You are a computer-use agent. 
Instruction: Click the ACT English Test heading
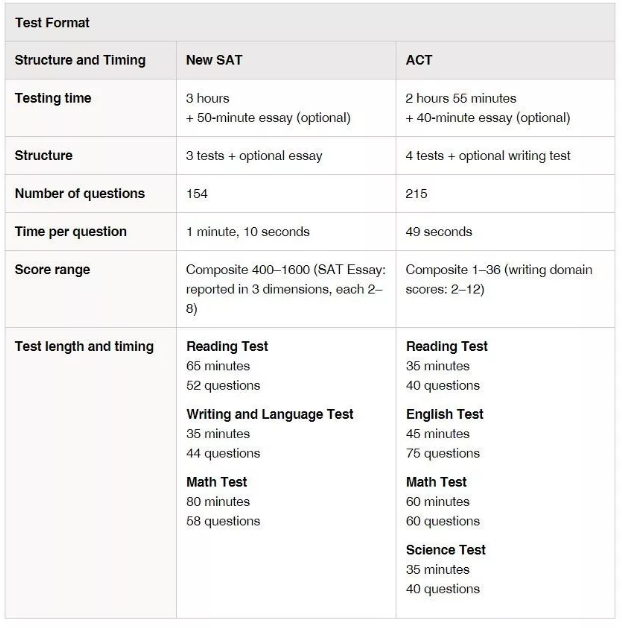[x=444, y=414]
